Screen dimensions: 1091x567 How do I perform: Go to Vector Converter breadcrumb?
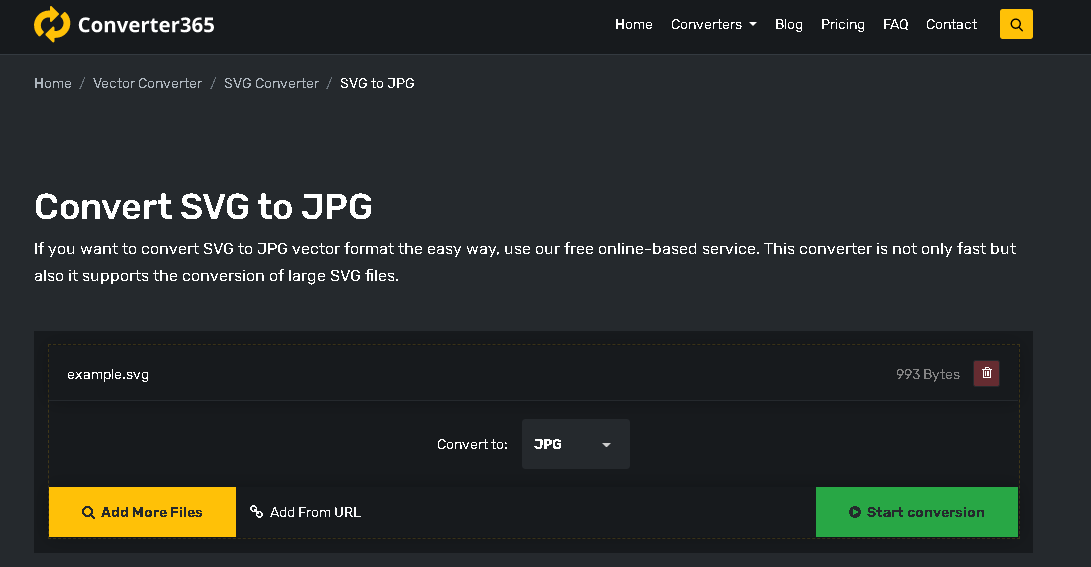(x=147, y=84)
